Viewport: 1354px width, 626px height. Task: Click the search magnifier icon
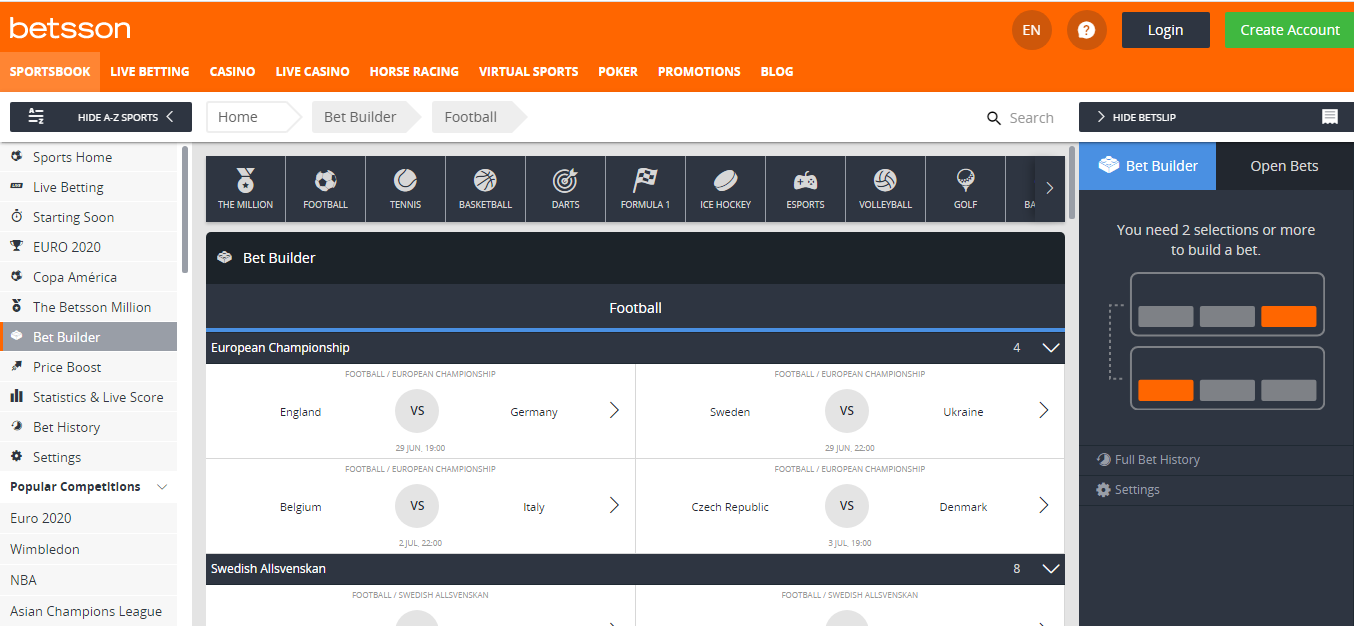[x=993, y=118]
